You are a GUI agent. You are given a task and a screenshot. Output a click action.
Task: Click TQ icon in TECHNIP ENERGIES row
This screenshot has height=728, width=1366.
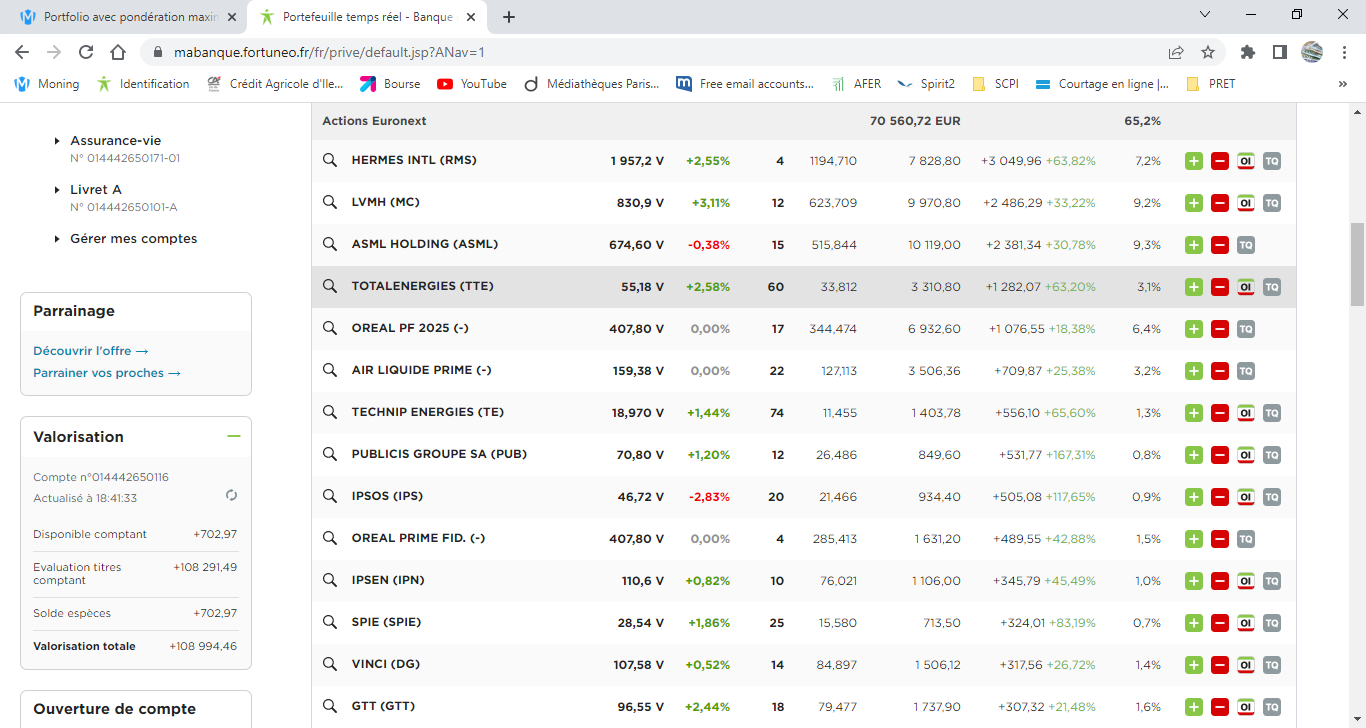pos(1272,413)
